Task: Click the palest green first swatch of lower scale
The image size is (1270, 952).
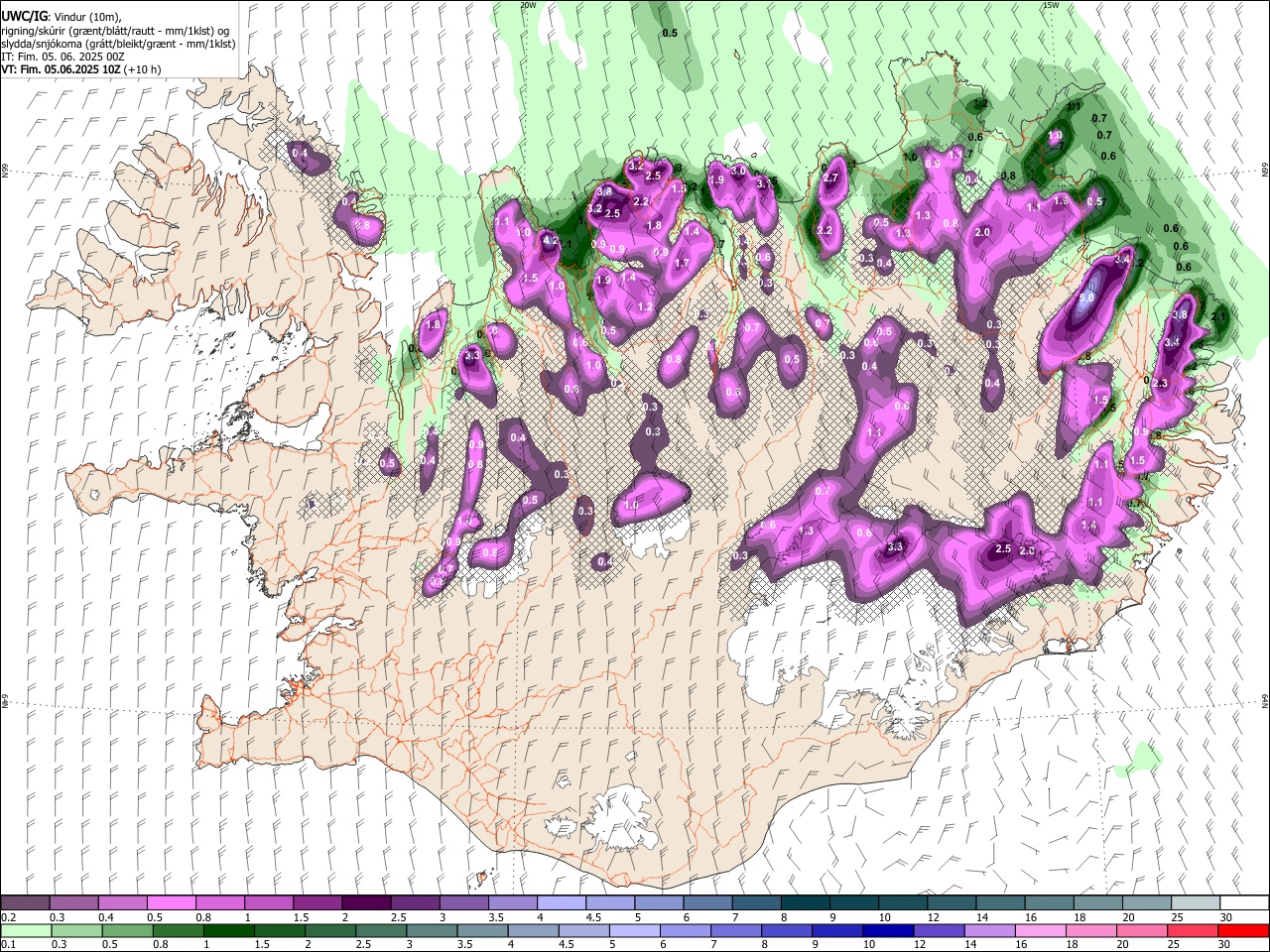Action: click(26, 930)
